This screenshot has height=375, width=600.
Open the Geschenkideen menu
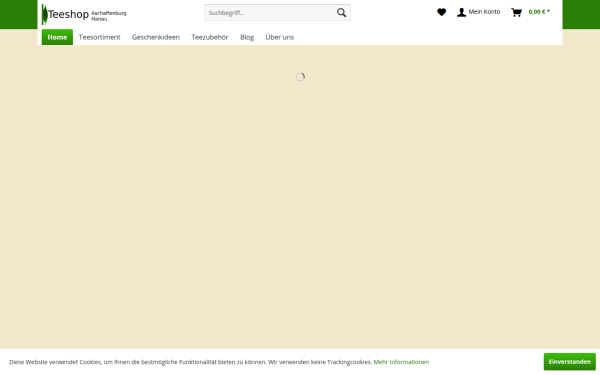coord(156,37)
